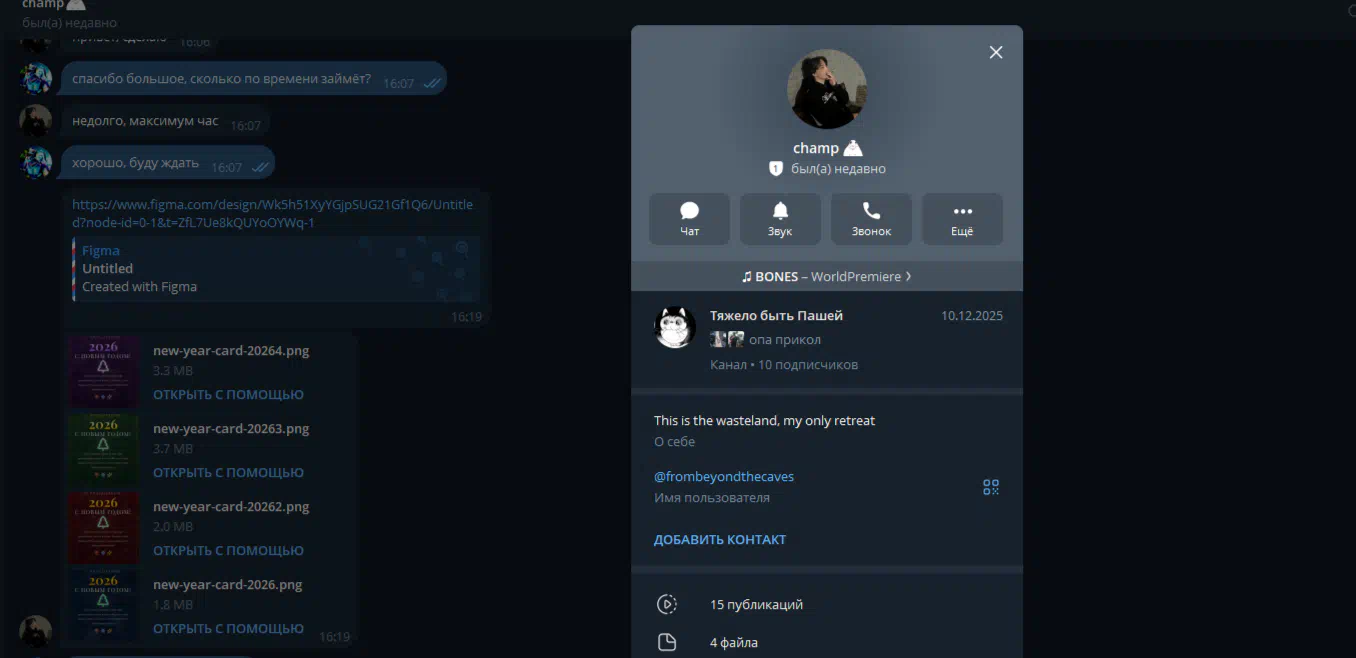
Task: Open the 4 файла shared files section
Action: tap(733, 642)
